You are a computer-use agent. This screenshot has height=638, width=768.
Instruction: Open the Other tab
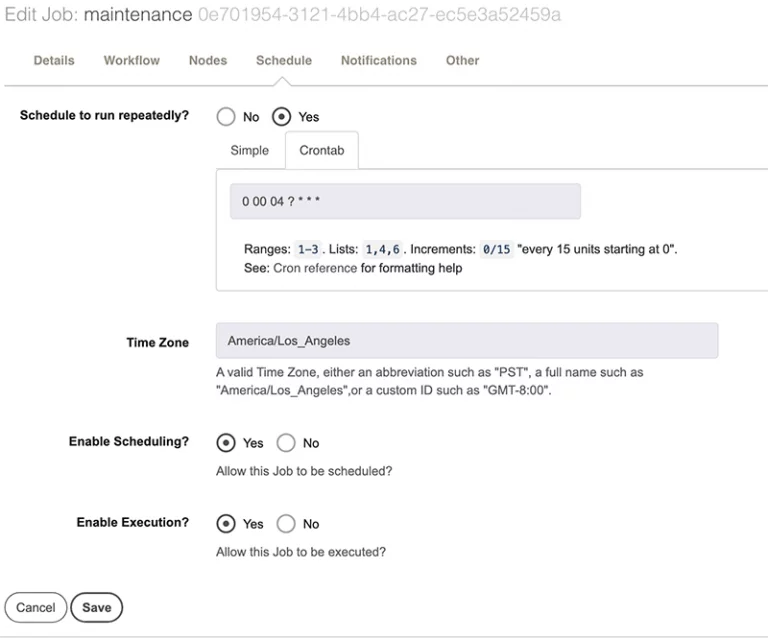462,60
